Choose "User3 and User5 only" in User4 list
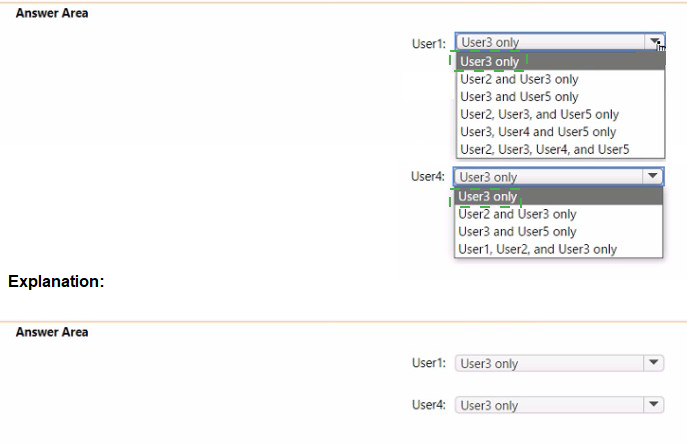 click(559, 231)
